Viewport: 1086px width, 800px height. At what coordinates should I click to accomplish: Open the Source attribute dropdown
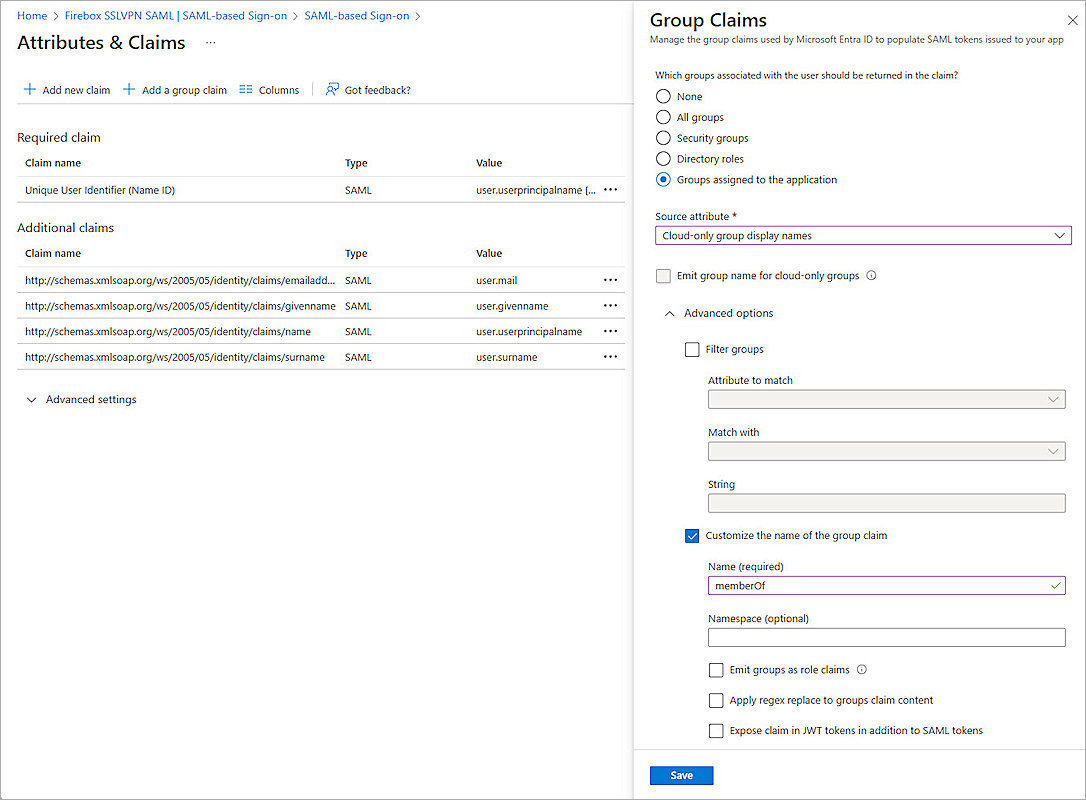tap(1059, 235)
